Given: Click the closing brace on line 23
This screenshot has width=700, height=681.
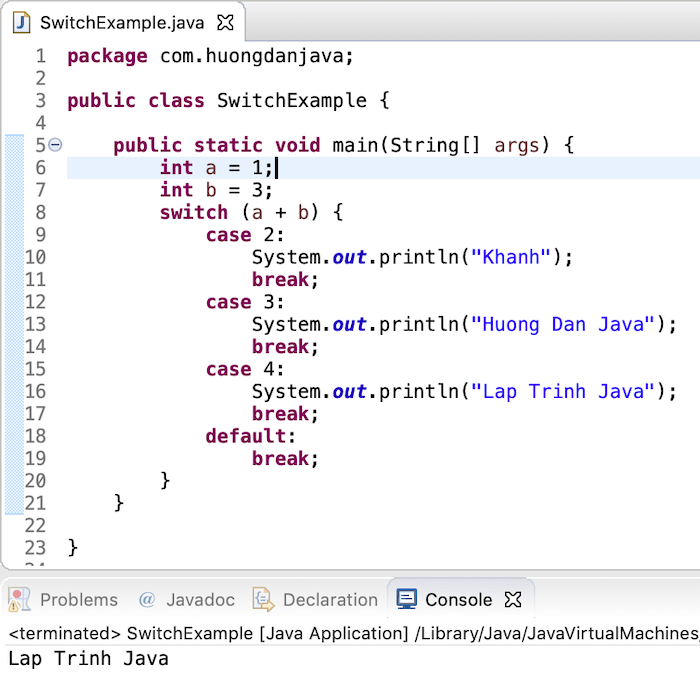Looking at the screenshot, I should 73,547.
